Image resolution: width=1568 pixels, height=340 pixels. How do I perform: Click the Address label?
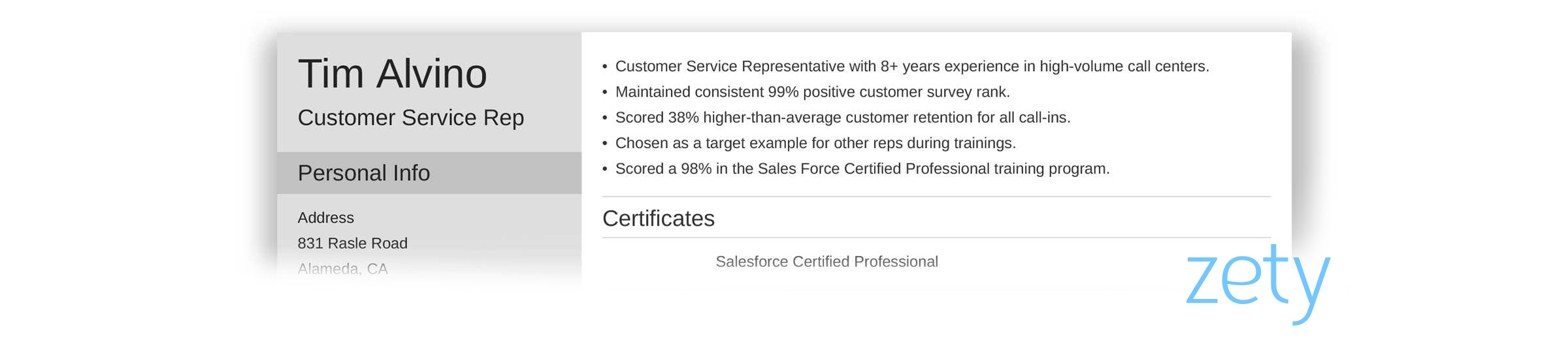[326, 217]
